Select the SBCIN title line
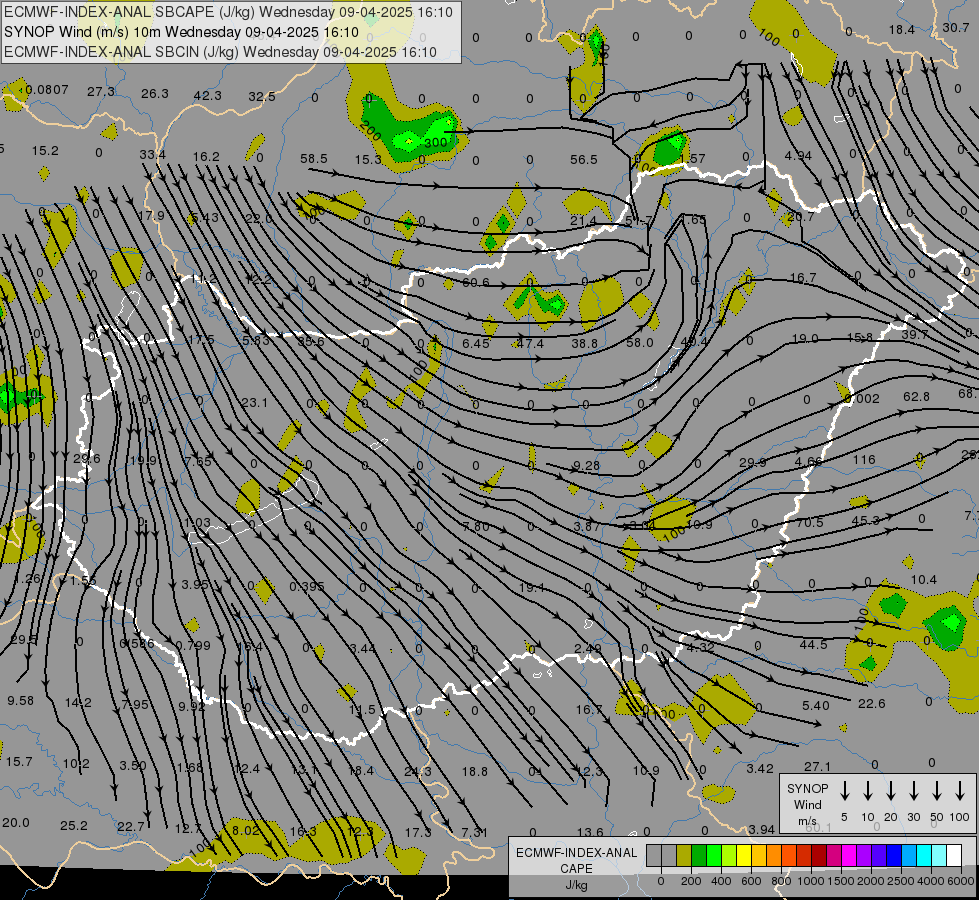979x900 pixels. pyautogui.click(x=220, y=52)
